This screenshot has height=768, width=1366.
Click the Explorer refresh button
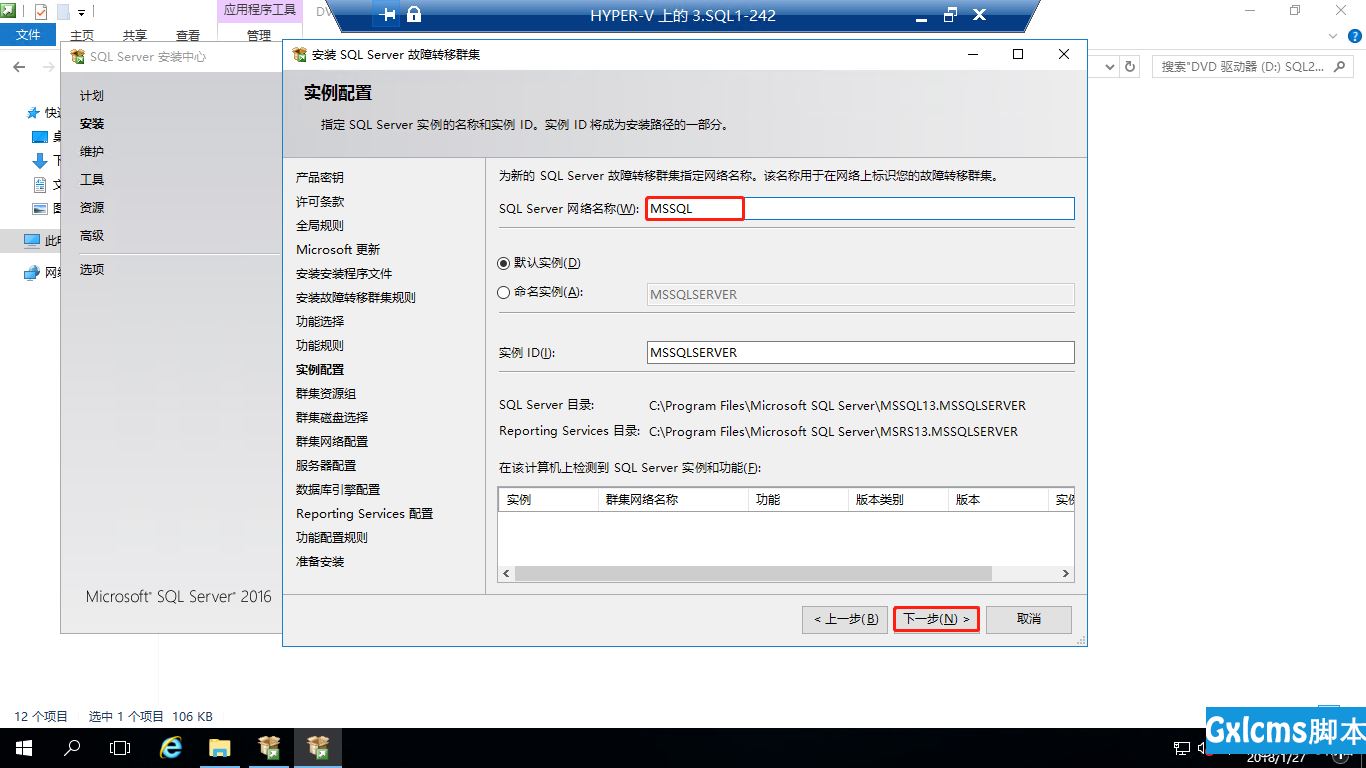coord(1130,67)
